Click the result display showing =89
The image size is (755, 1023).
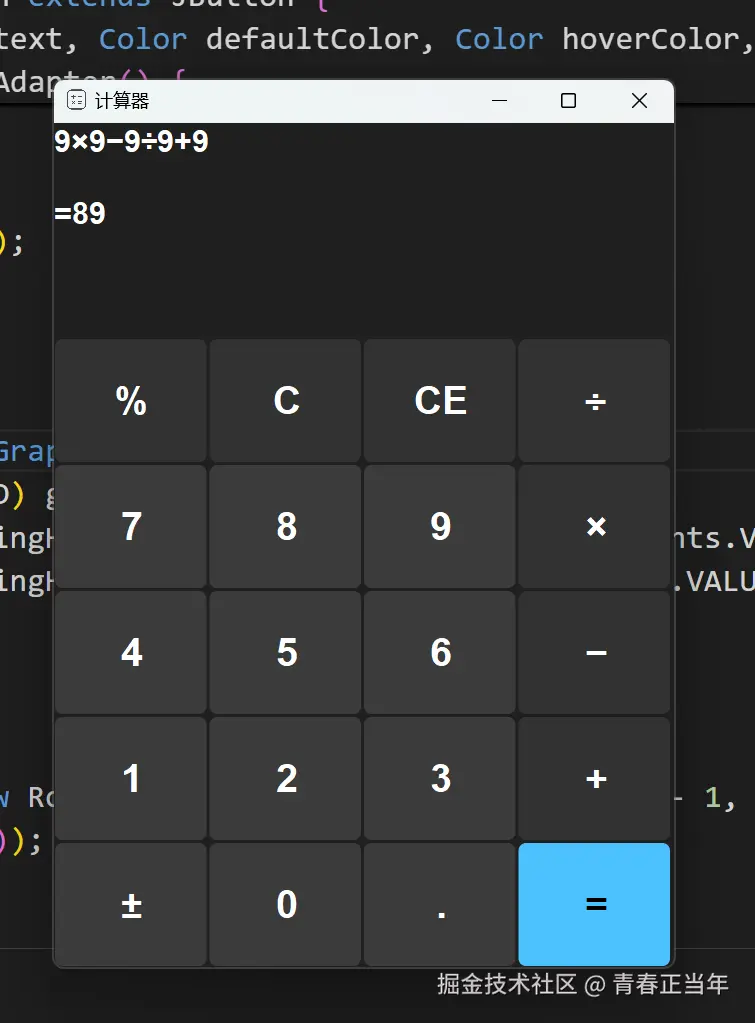tap(80, 213)
